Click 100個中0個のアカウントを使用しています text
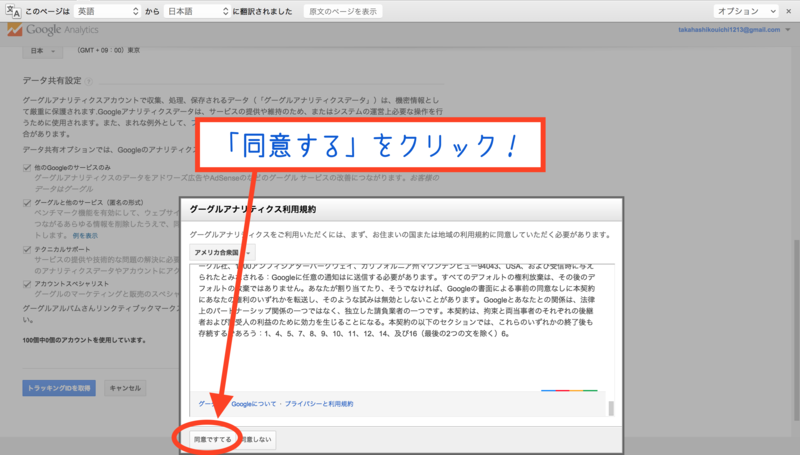 pos(84,340)
